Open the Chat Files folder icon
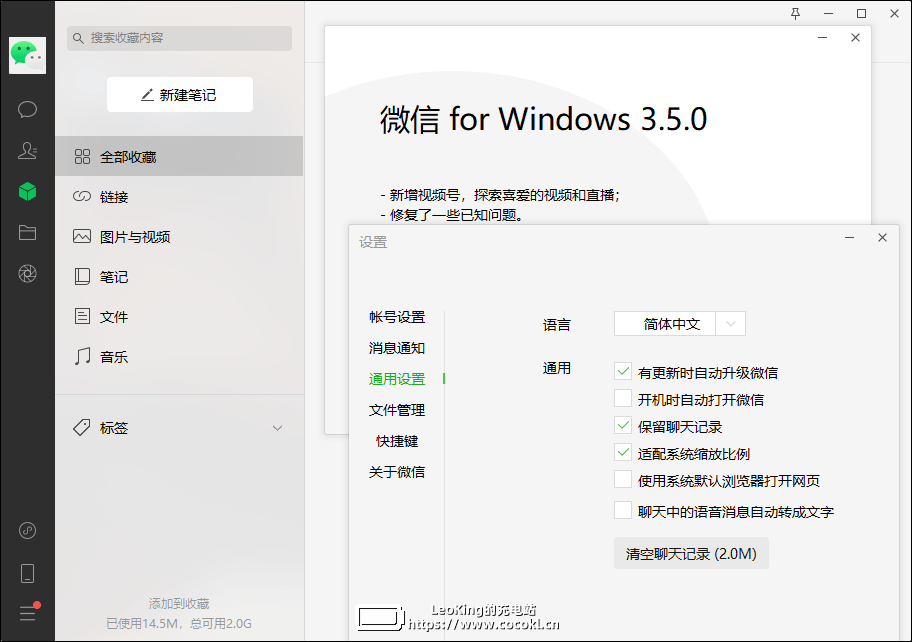Image resolution: width=912 pixels, height=642 pixels. (27, 233)
